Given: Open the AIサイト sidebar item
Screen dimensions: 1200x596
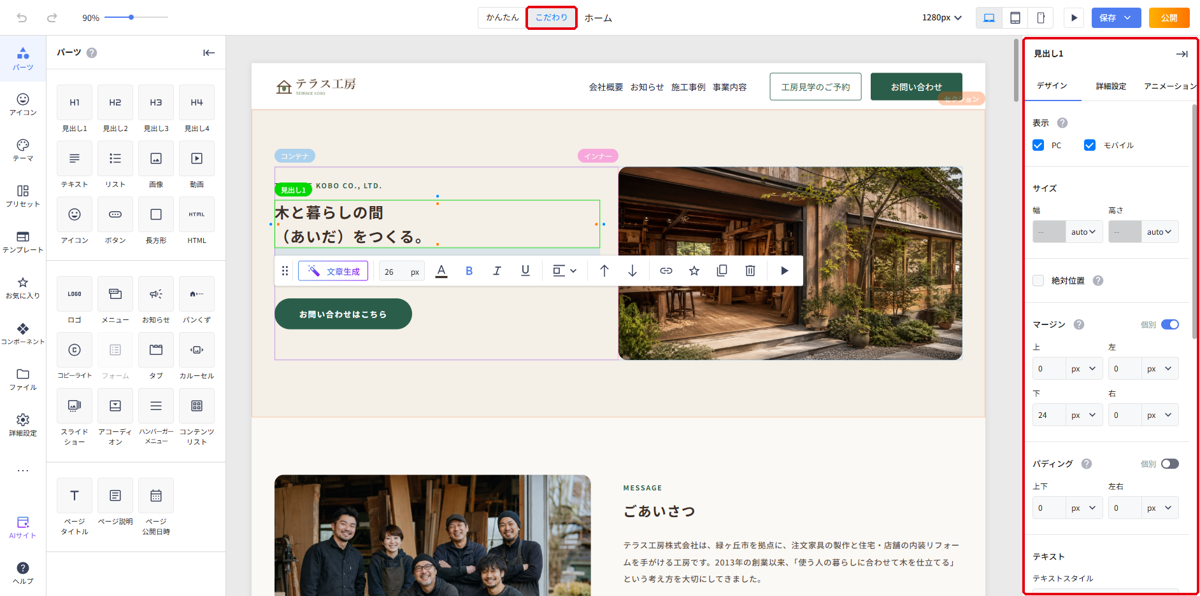Looking at the screenshot, I should point(22,528).
